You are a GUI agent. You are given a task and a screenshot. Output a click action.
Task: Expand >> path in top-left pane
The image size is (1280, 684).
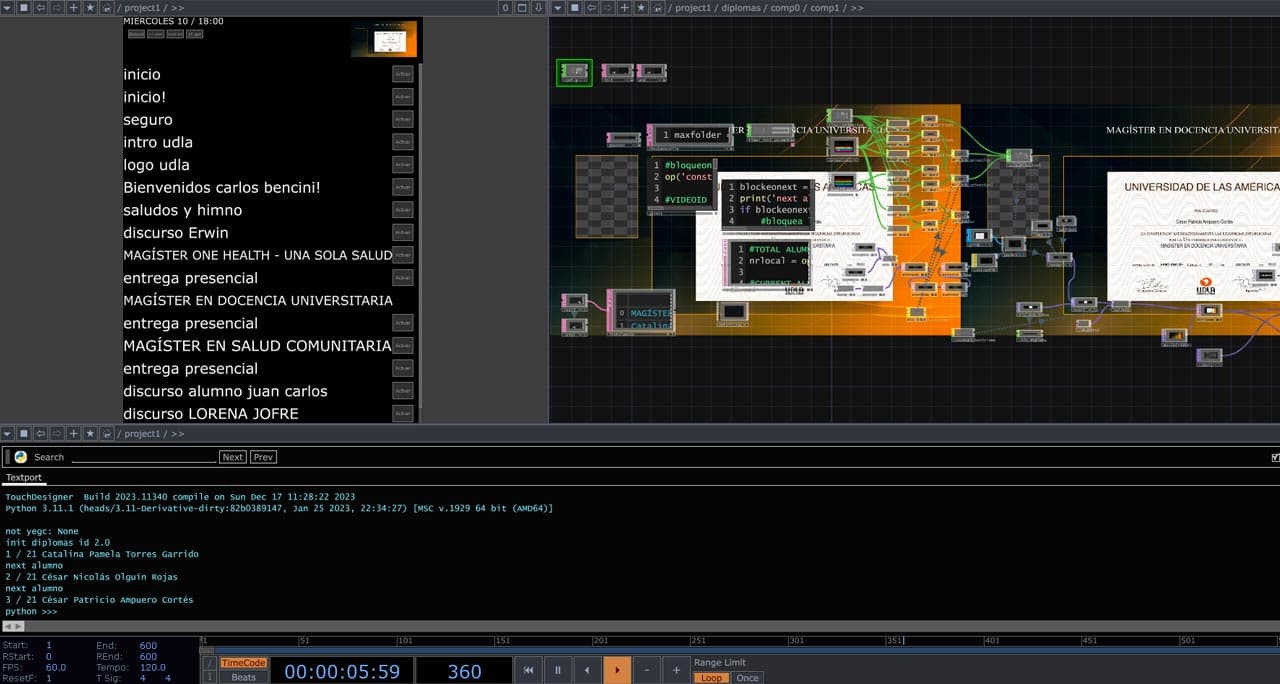point(178,8)
